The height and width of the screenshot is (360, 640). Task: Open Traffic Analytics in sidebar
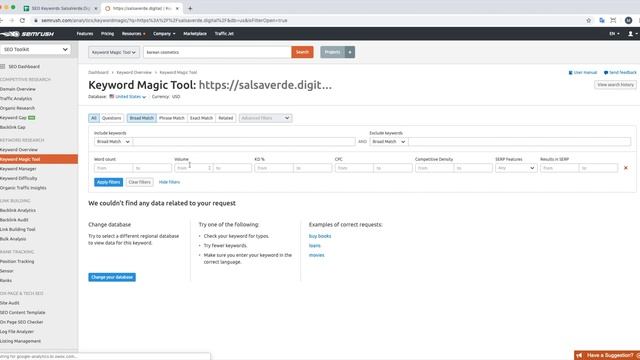coord(16,98)
